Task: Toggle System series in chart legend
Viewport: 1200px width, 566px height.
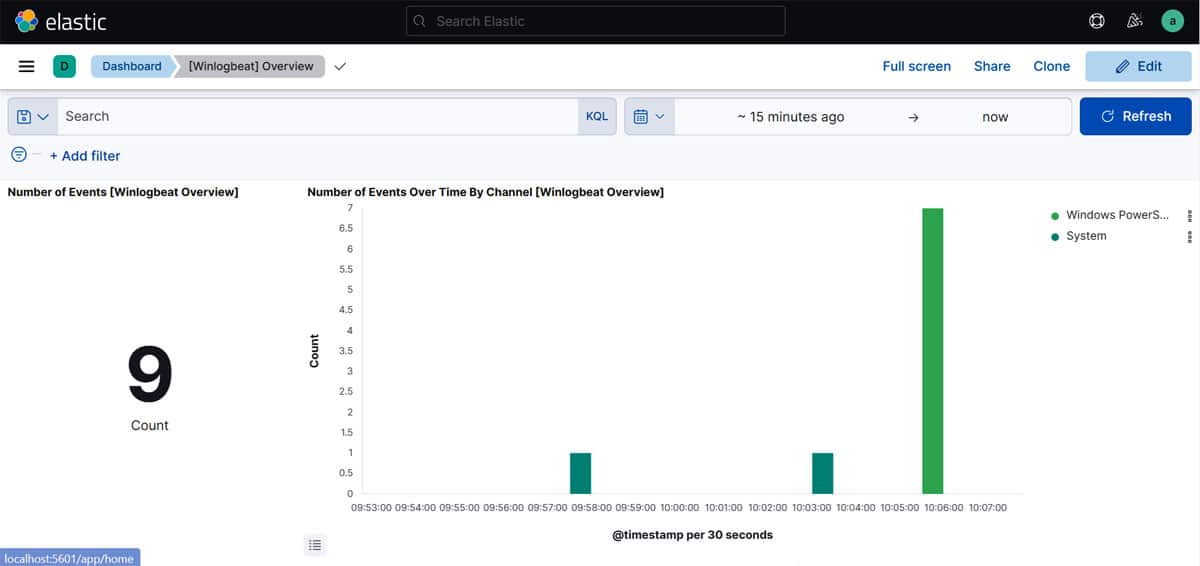Action: click(x=1085, y=236)
